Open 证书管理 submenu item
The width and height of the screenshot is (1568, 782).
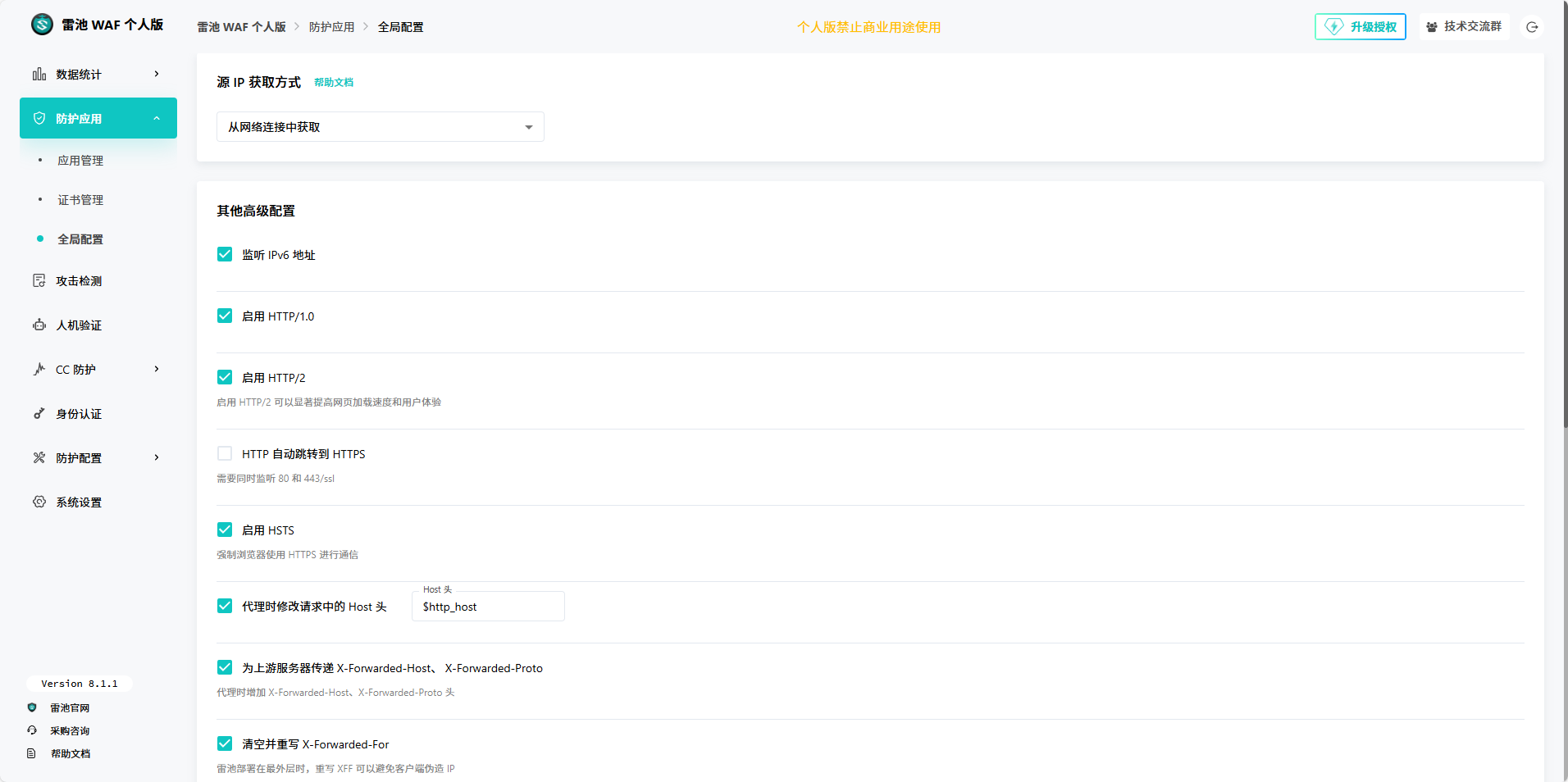(x=80, y=200)
